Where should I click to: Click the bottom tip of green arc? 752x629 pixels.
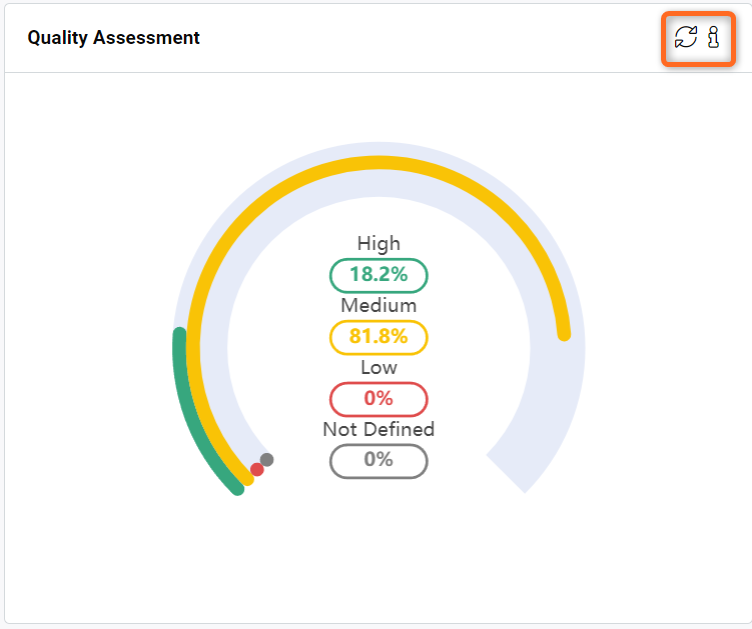[x=238, y=489]
